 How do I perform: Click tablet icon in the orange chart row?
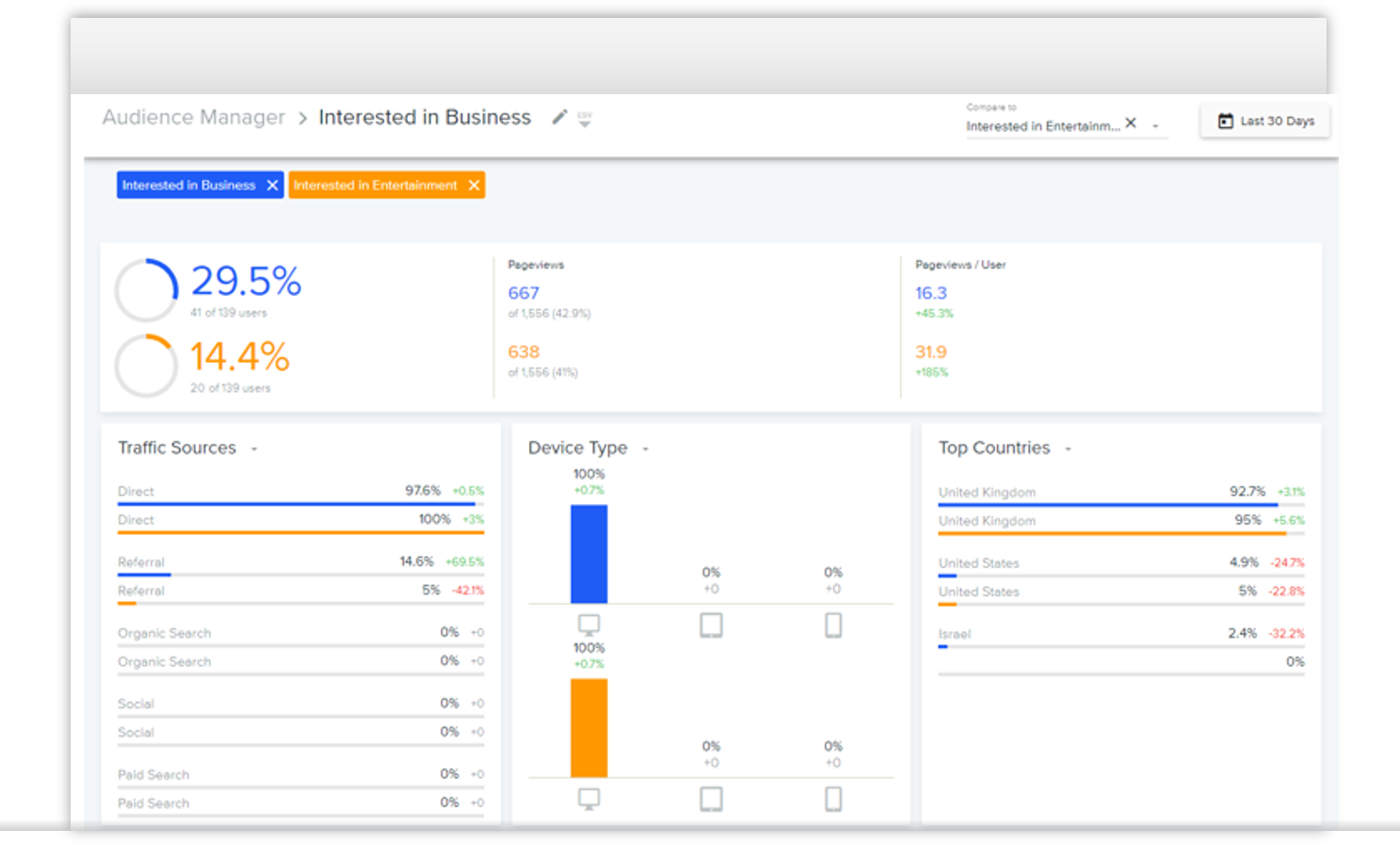coord(711,799)
